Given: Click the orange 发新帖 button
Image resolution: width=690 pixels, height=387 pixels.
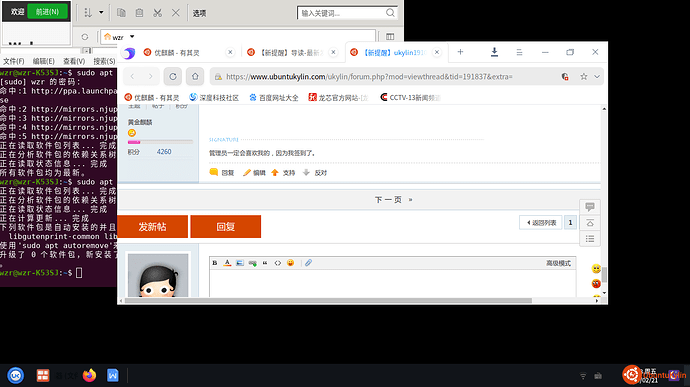Looking at the screenshot, I should 152,227.
